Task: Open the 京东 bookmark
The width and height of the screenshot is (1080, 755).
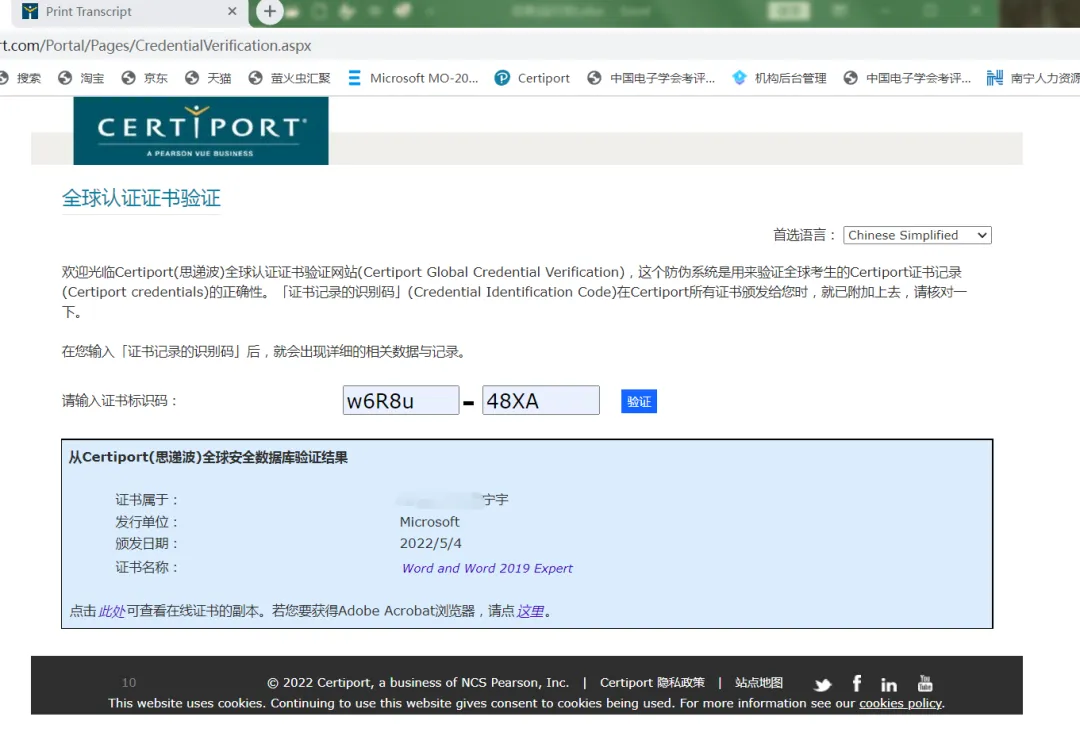Action: click(x=145, y=78)
